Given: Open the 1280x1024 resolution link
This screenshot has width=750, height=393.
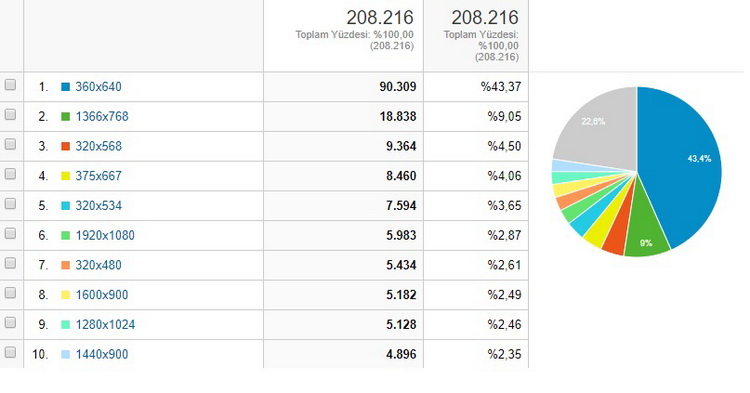Looking at the screenshot, I should coord(105,325).
